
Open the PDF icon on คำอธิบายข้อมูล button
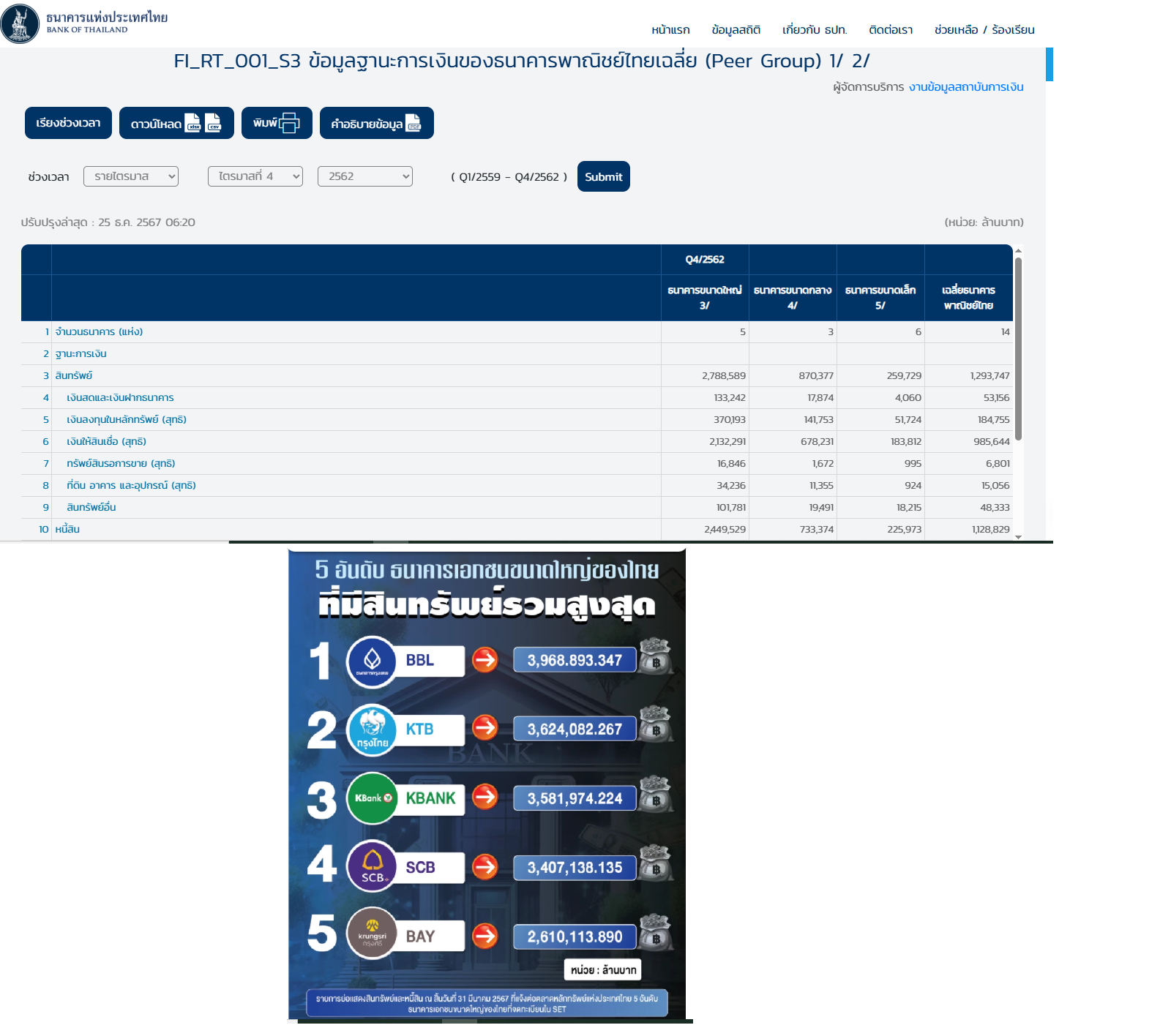414,122
